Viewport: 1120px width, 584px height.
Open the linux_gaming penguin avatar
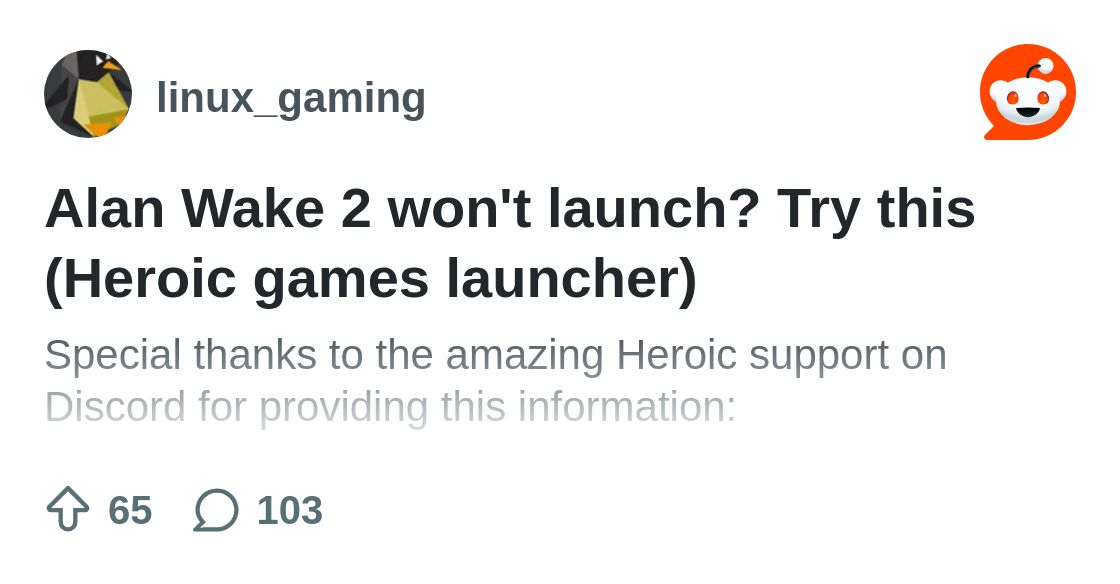[88, 94]
